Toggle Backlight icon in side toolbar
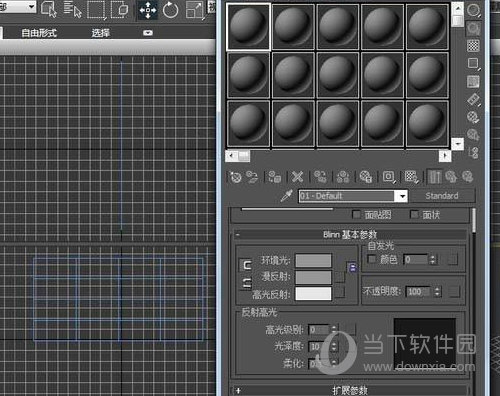 (473, 28)
